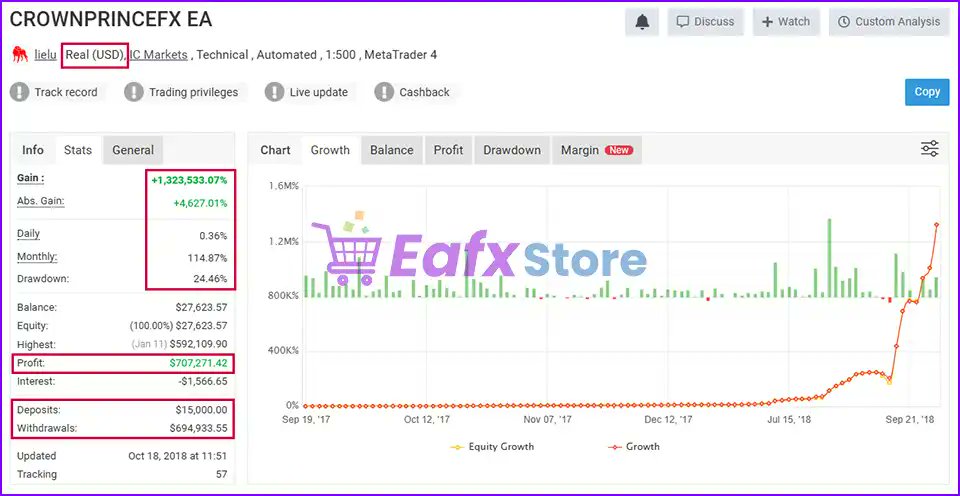Click the Trading privileges exclamation icon

[x=133, y=92]
